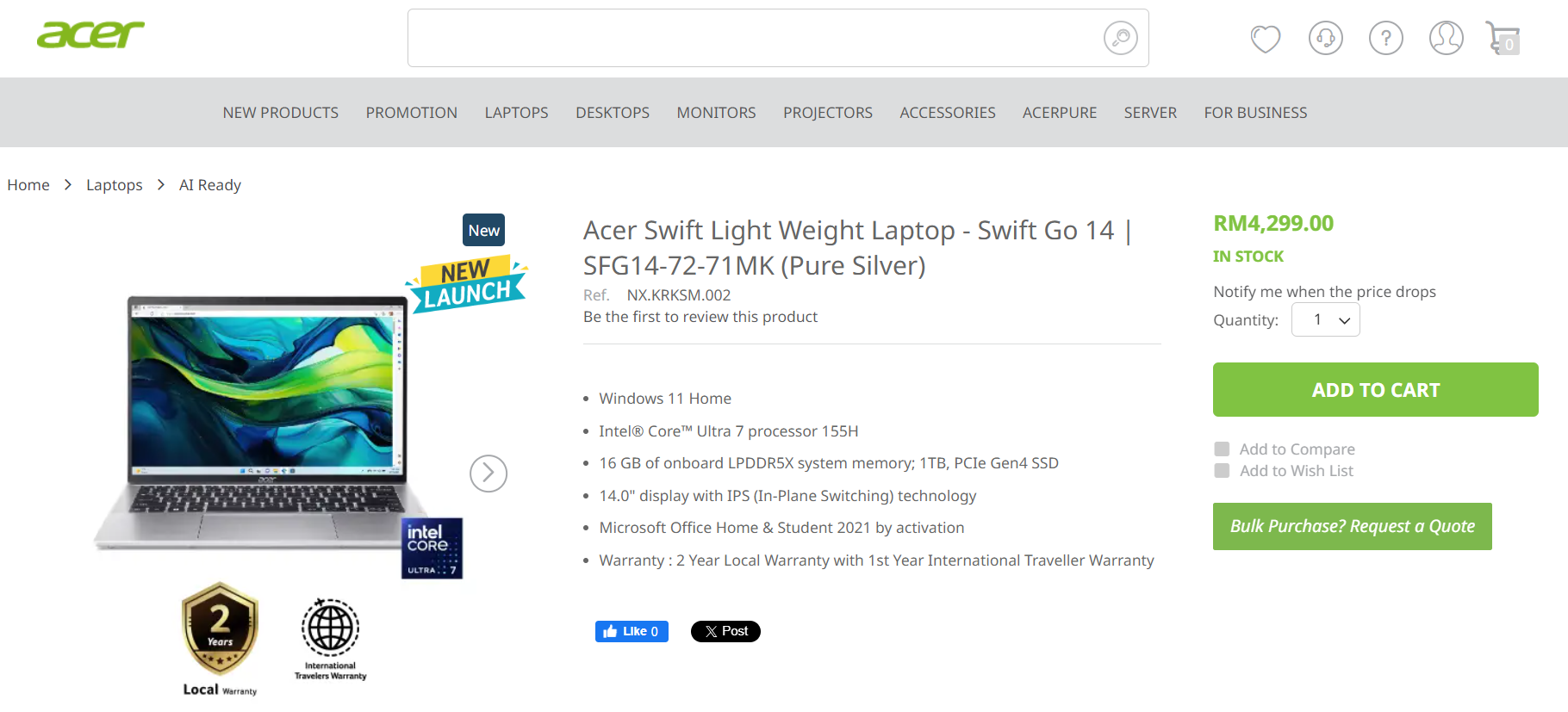Click the X Post share button
Viewport: 1568px width, 712px height.
click(x=725, y=631)
